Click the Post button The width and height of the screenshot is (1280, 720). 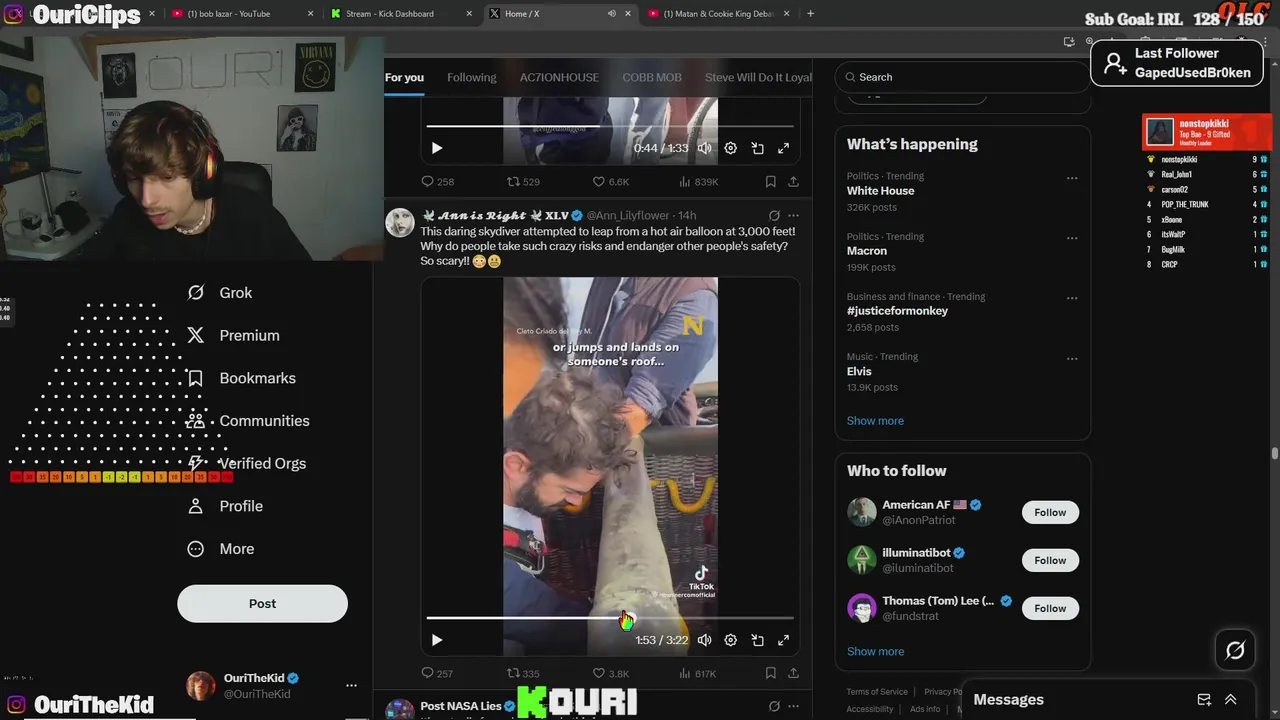[x=262, y=603]
